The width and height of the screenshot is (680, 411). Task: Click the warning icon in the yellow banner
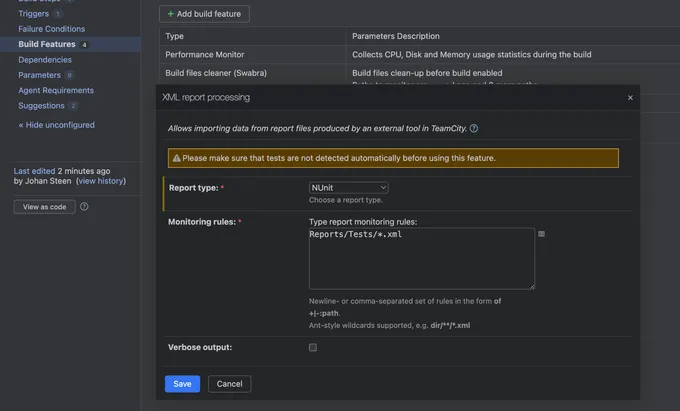177,158
